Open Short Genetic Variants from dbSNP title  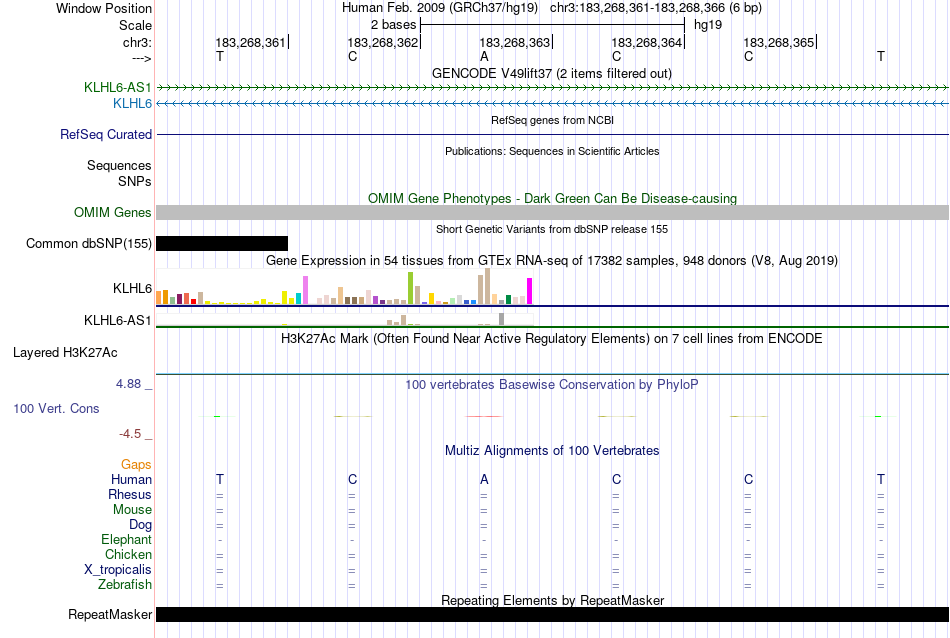point(552,229)
